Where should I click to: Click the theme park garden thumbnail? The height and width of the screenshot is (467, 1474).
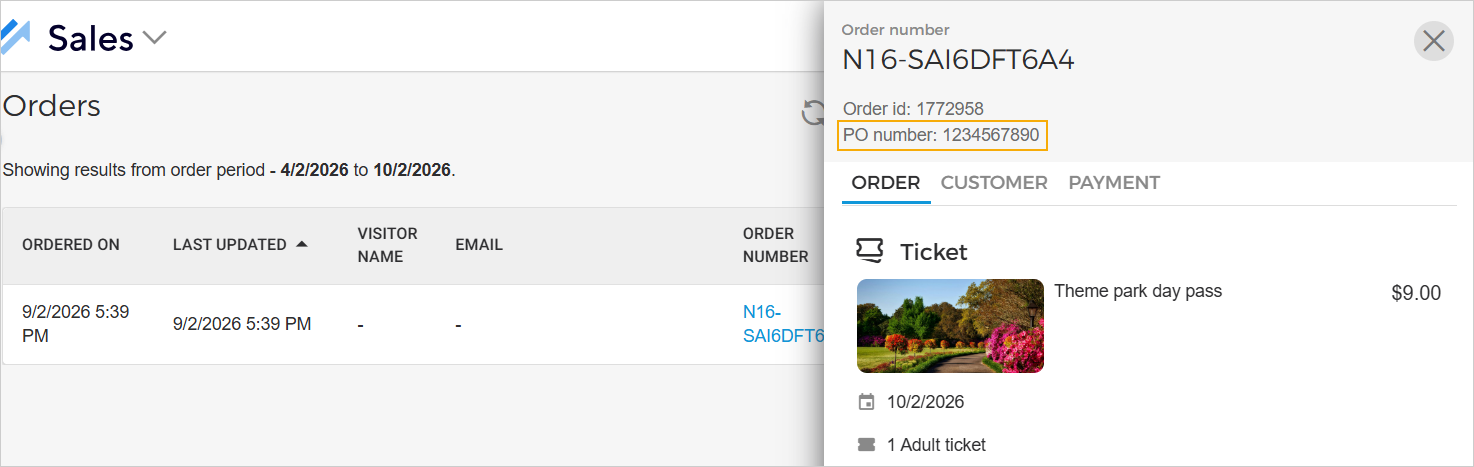(x=950, y=326)
